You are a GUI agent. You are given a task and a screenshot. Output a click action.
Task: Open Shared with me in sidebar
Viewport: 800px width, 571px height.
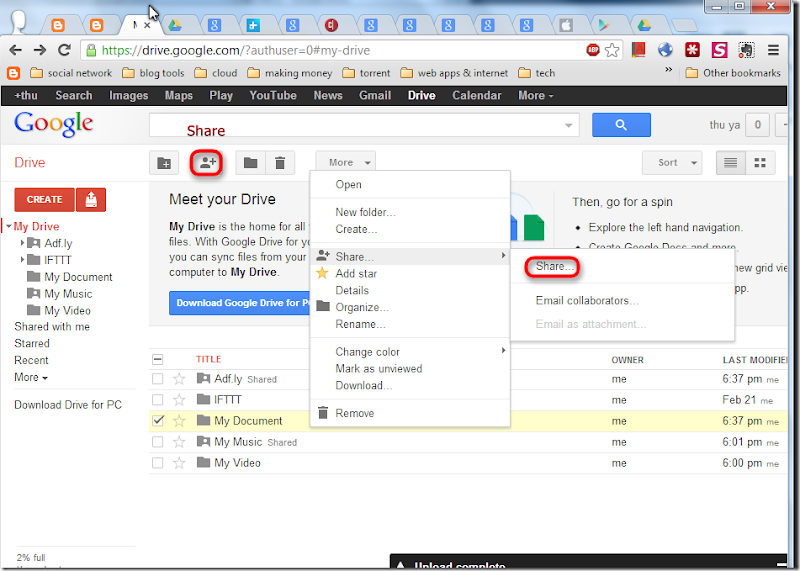52,327
